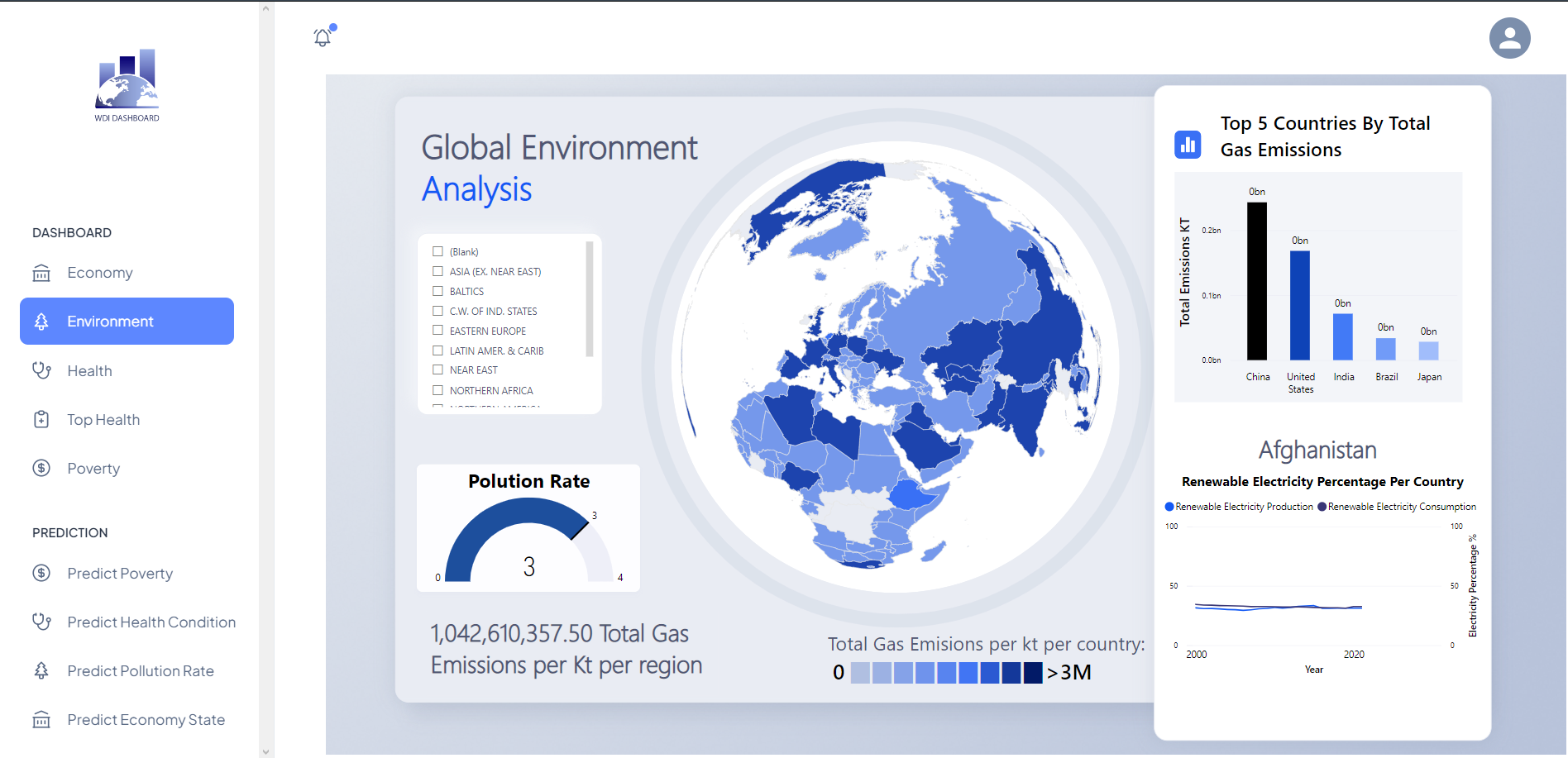Toggle the Renewable Electricity Consumption legend
Screen dimensions: 1568x758
[x=1396, y=506]
